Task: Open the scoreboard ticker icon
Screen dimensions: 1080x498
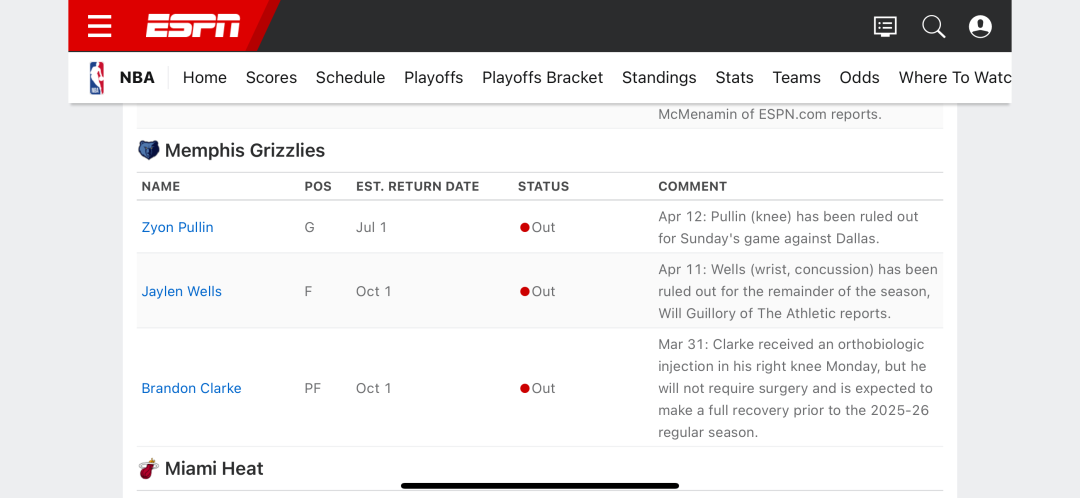Action: tap(885, 26)
